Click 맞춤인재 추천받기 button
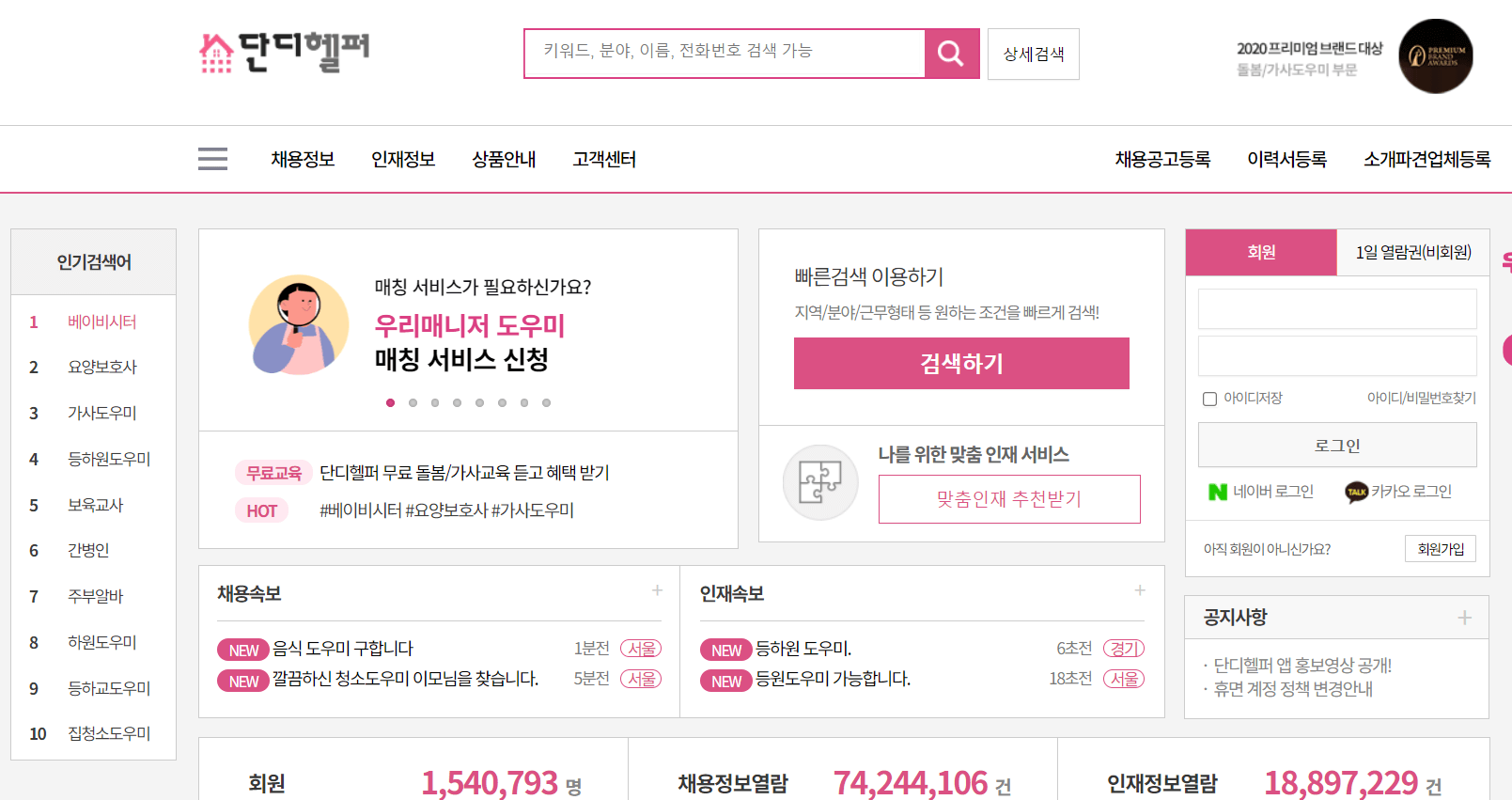1512x800 pixels. [1008, 499]
